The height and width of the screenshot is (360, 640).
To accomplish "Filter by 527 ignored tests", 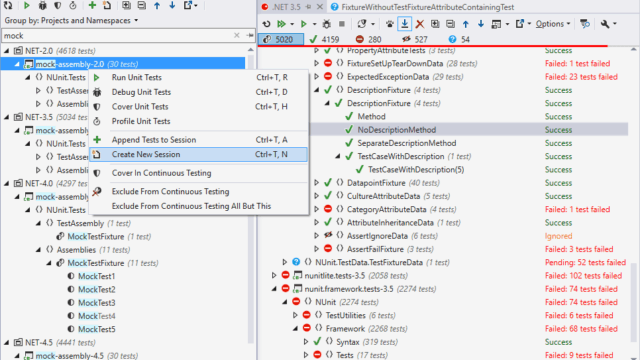I will coord(414,39).
